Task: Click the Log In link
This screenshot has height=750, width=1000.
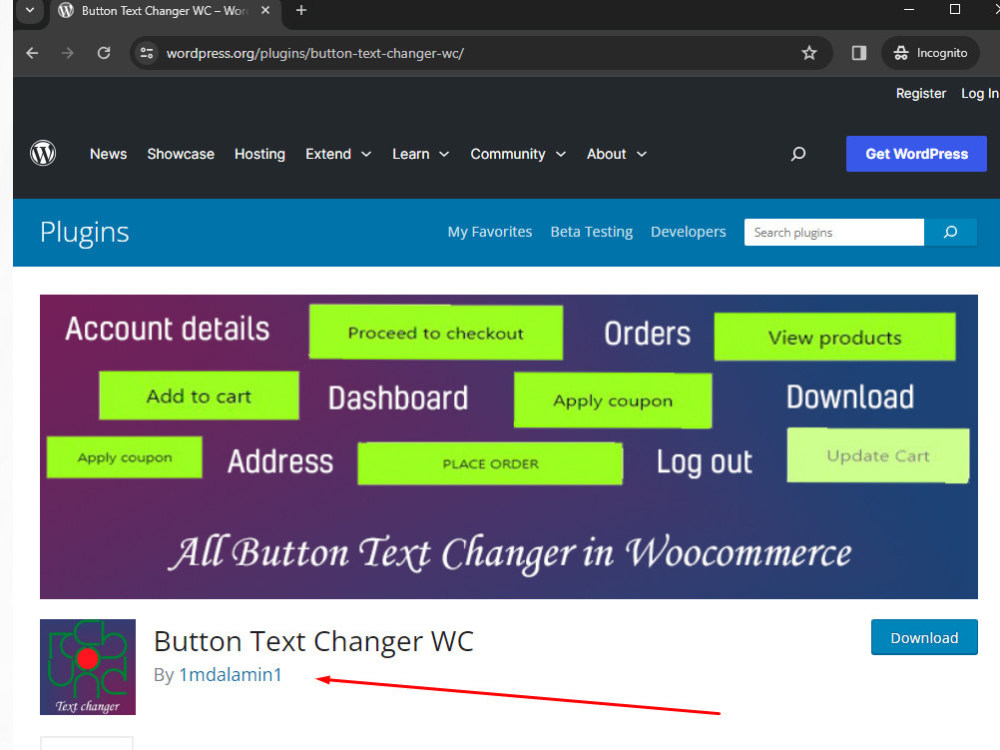Action: [x=980, y=94]
